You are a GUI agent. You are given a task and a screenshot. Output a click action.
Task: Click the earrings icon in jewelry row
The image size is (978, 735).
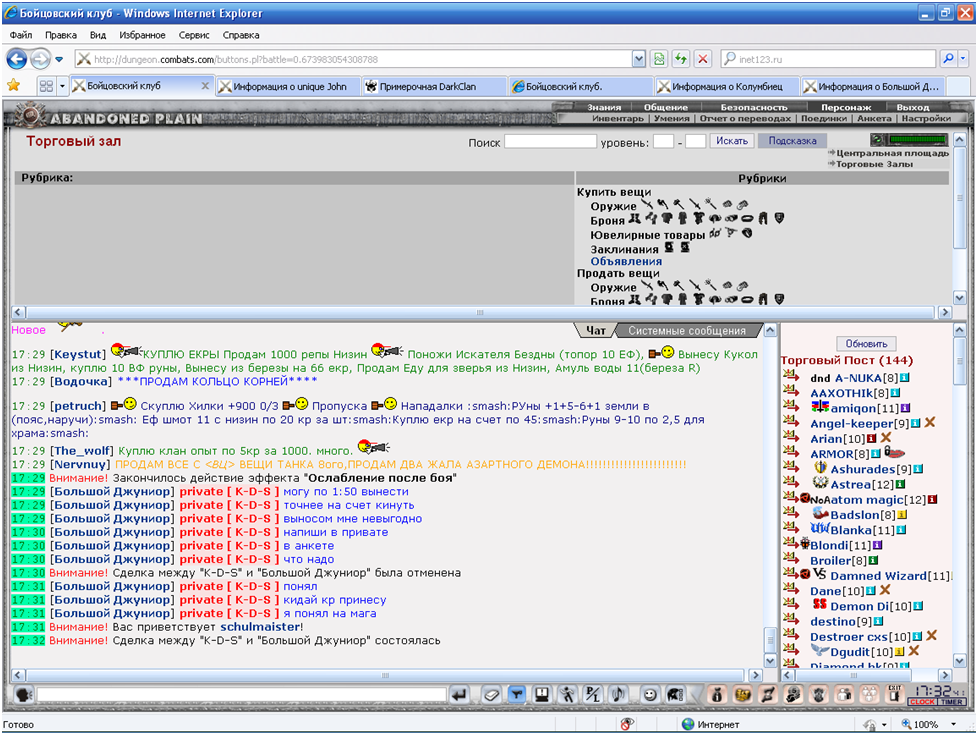click(715, 233)
